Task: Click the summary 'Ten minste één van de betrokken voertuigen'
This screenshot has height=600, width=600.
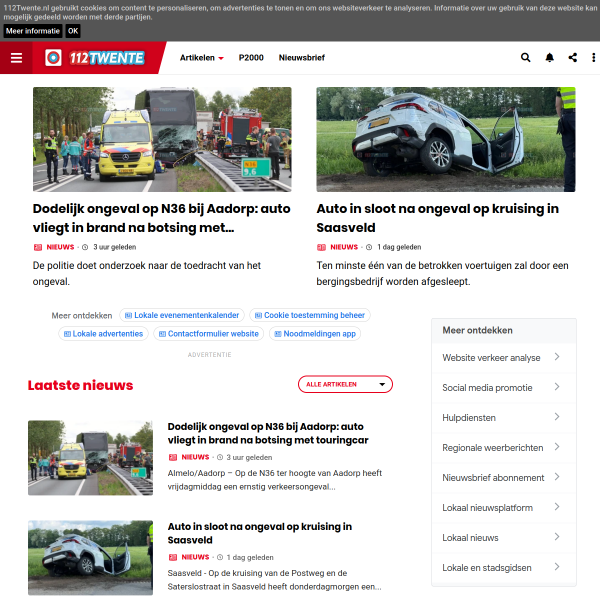Action: click(x=442, y=274)
